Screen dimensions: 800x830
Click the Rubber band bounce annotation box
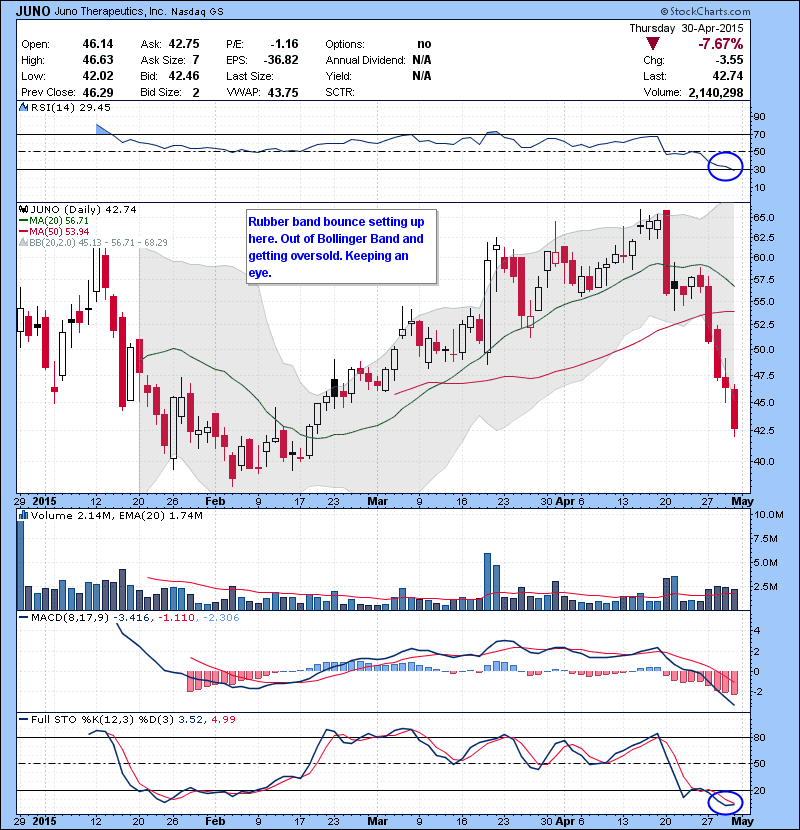click(x=341, y=247)
